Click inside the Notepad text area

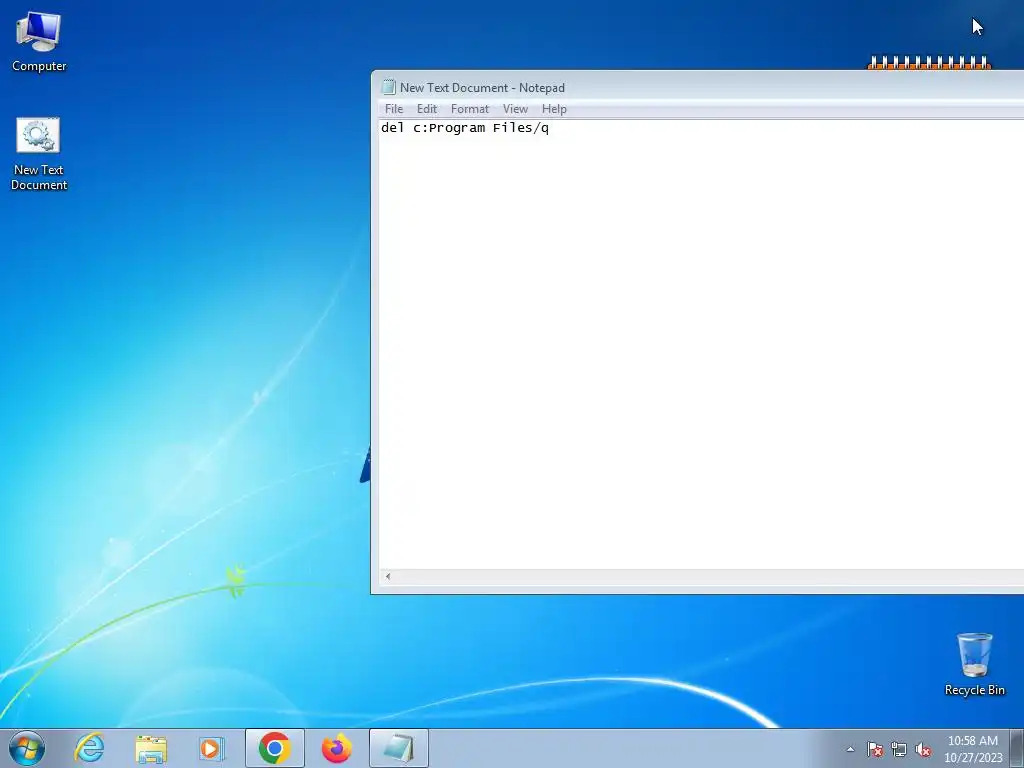[701, 344]
